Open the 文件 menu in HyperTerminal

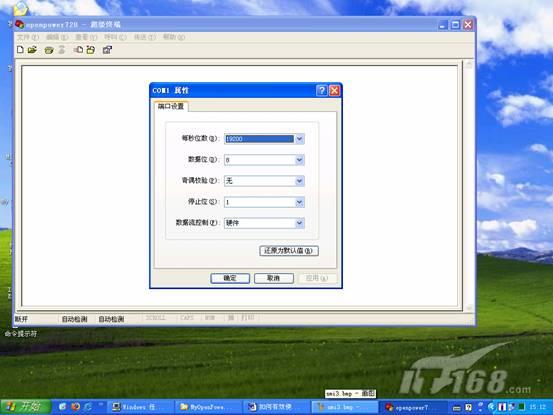click(x=28, y=37)
